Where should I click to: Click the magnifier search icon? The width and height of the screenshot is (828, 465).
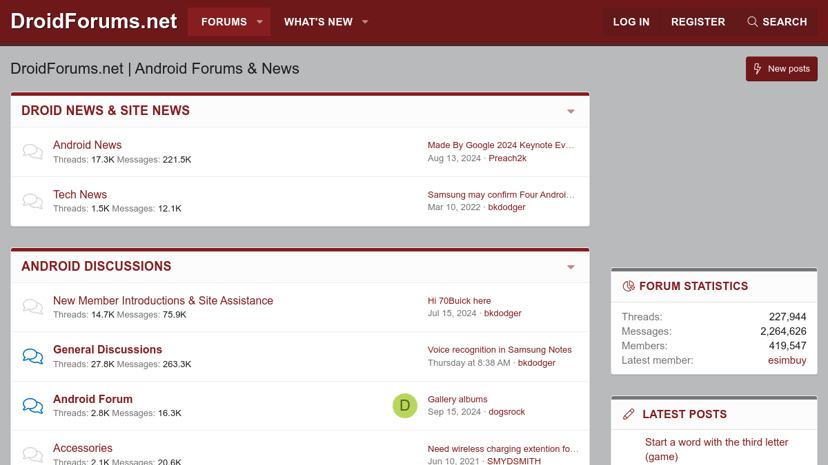click(x=752, y=22)
